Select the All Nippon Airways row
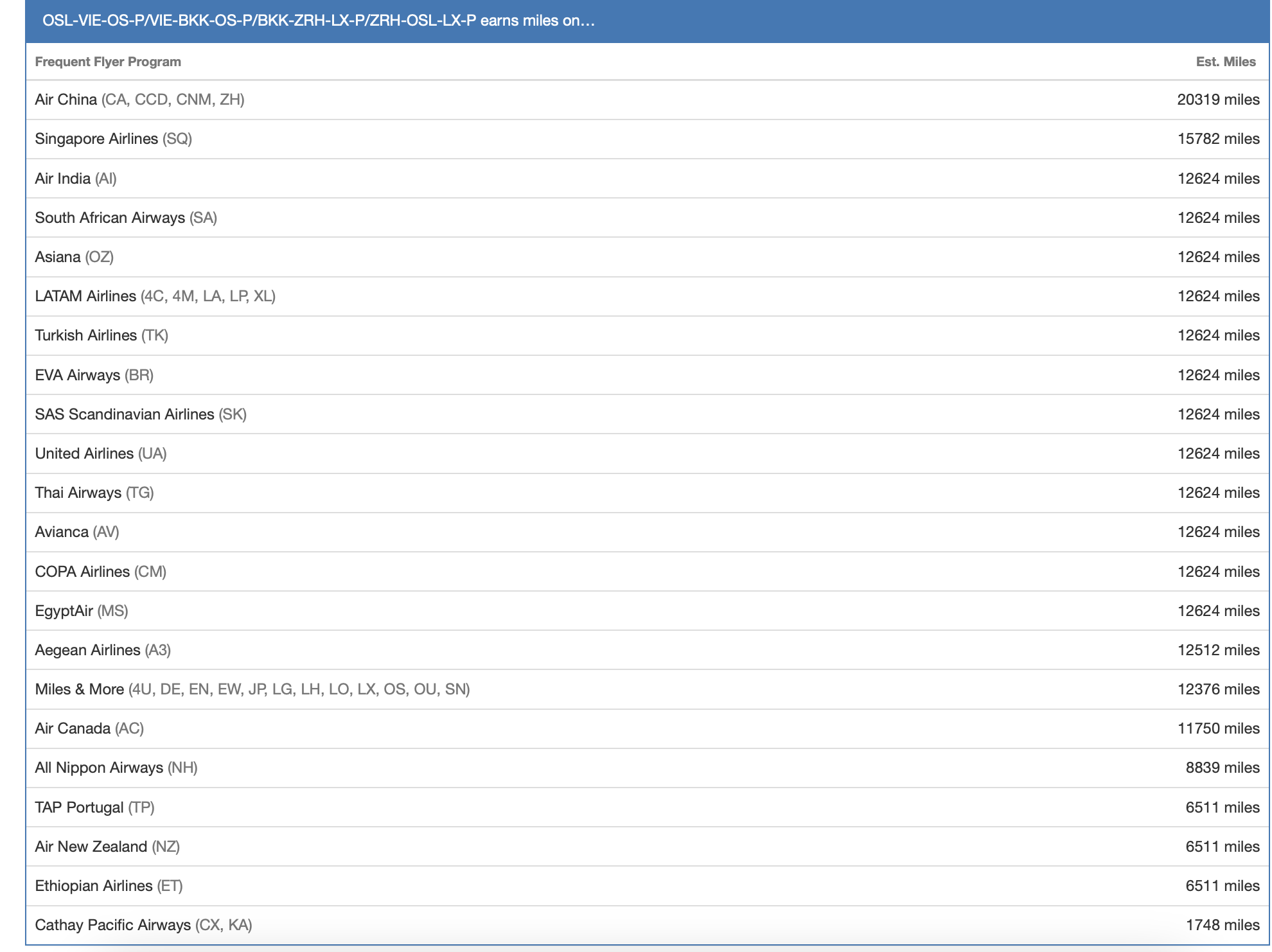Image resolution: width=1272 pixels, height=952 pixels. 648,768
